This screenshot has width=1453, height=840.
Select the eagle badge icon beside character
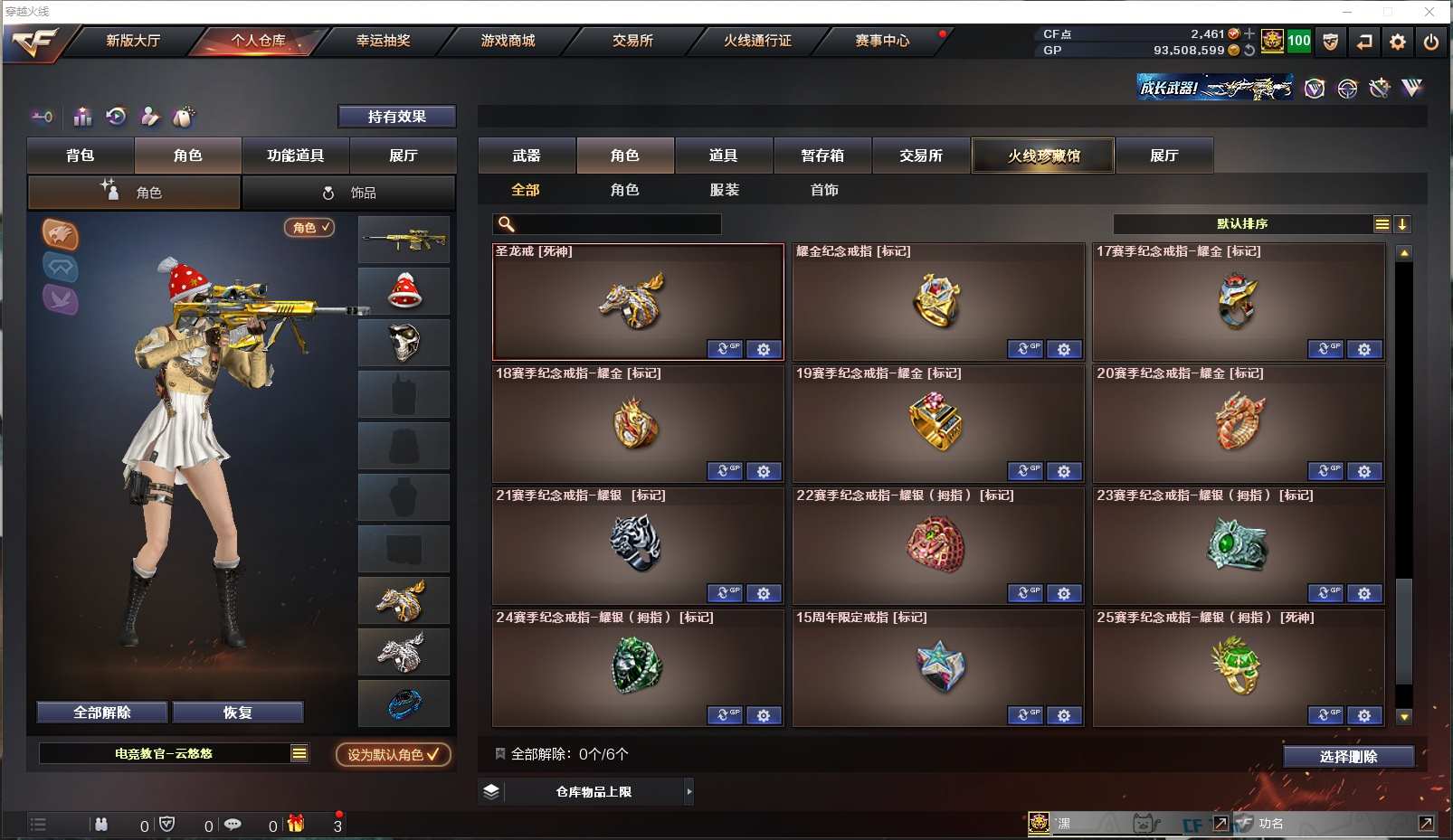61,235
